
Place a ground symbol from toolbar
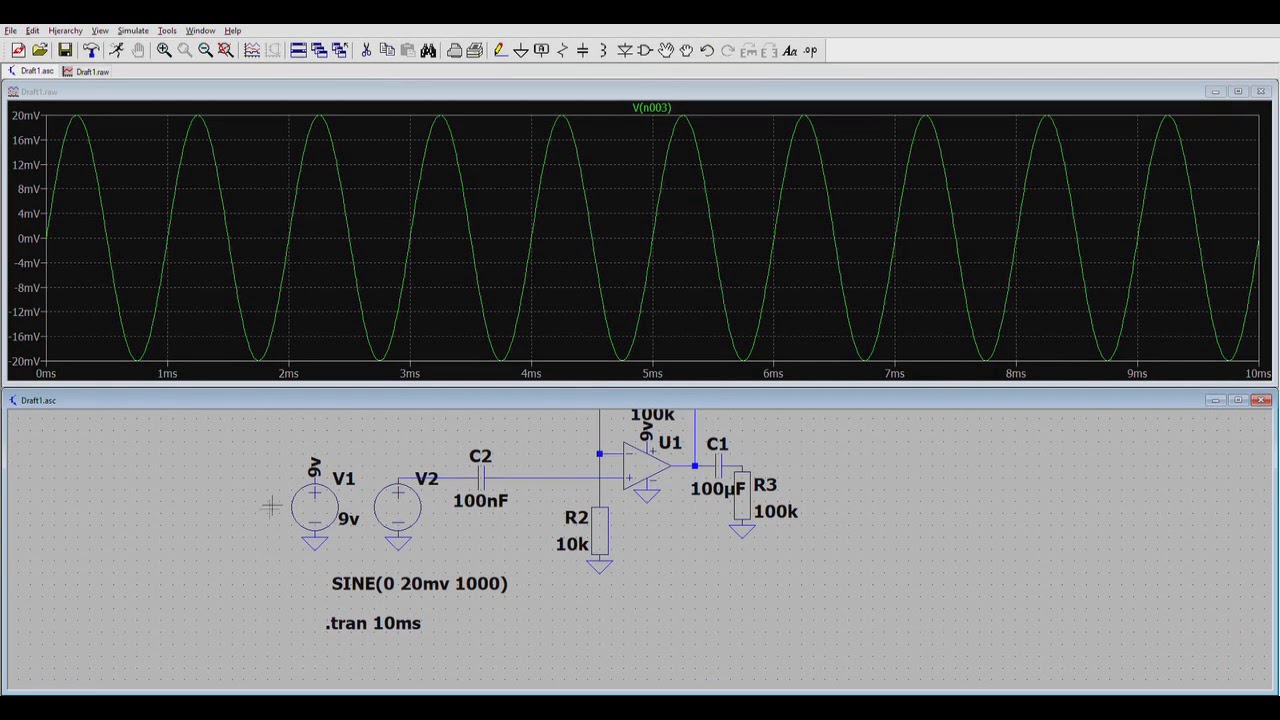[x=521, y=50]
